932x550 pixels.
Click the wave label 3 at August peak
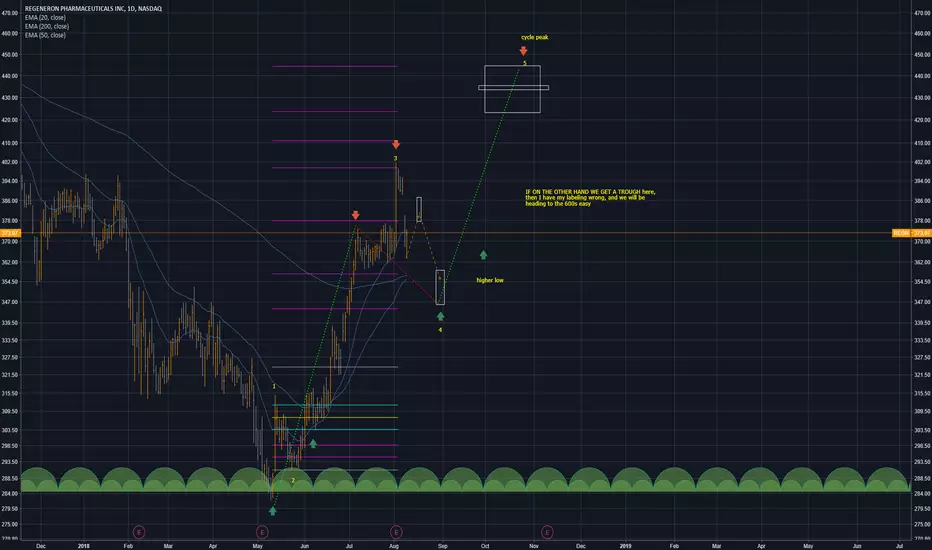(x=395, y=159)
